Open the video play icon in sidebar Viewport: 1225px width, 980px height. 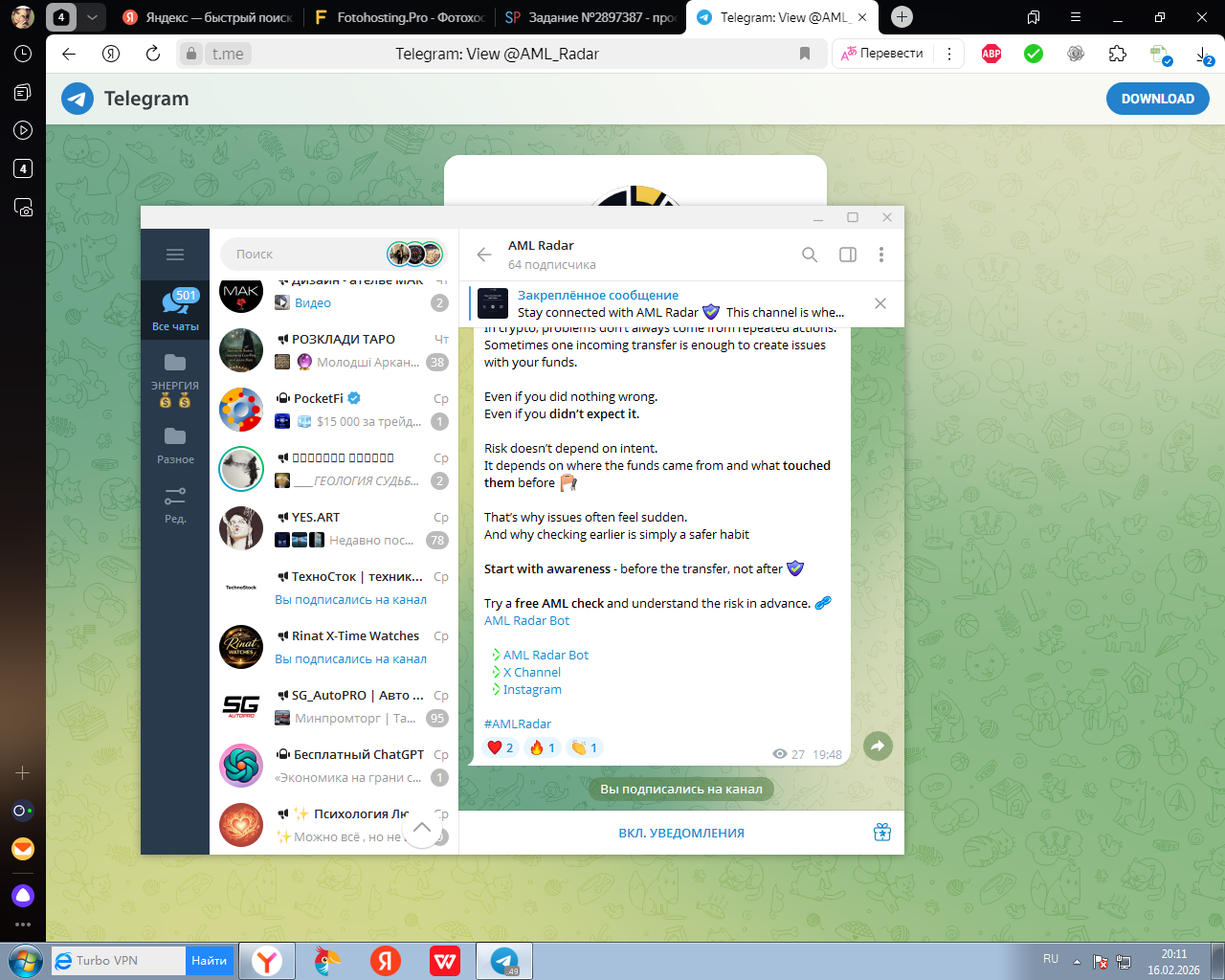tap(23, 130)
